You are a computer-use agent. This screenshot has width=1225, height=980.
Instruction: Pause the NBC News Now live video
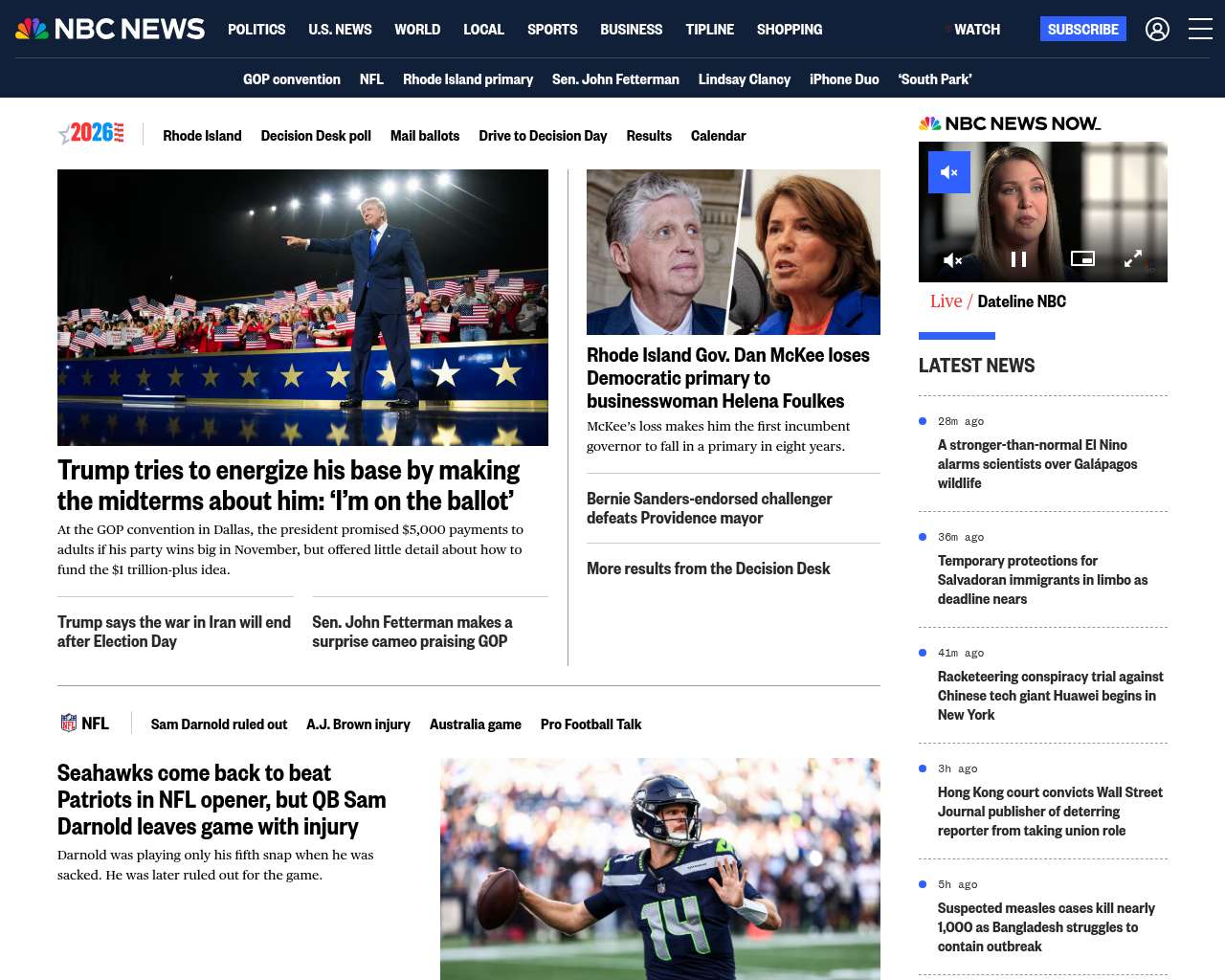coord(1018,259)
